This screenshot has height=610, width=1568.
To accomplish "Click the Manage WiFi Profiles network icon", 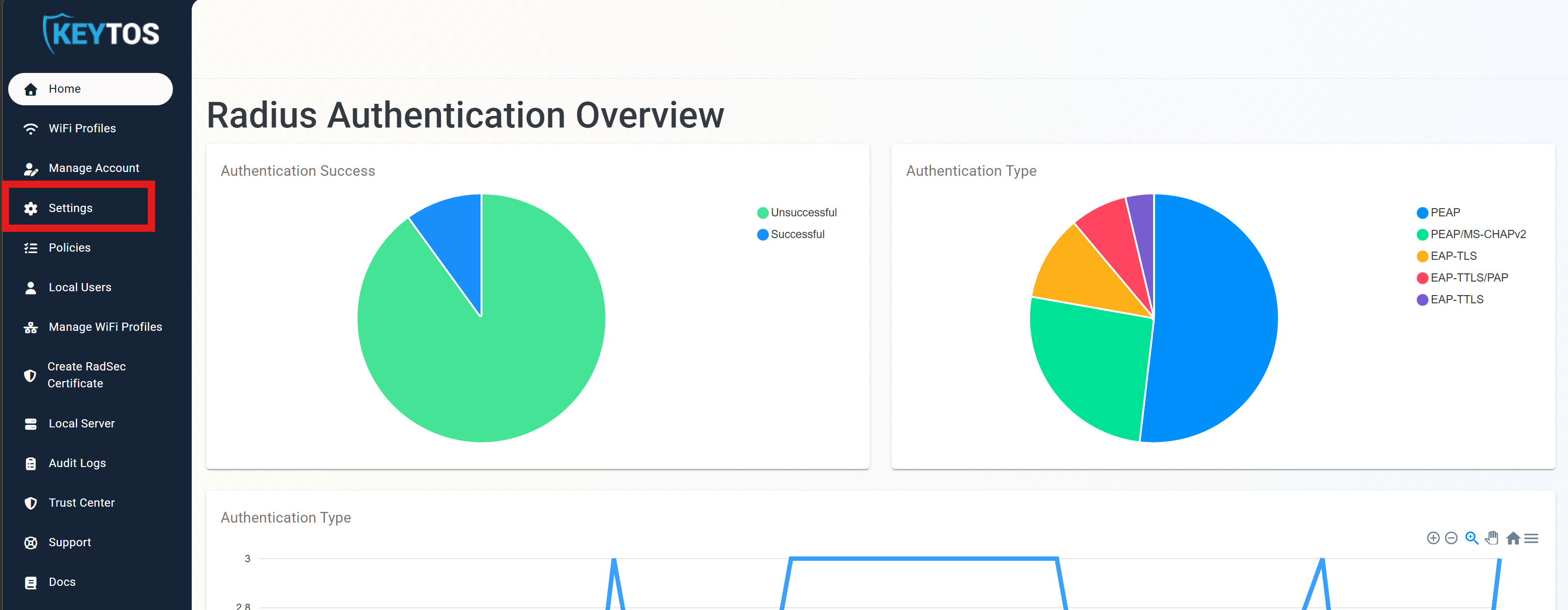I will pyautogui.click(x=30, y=327).
